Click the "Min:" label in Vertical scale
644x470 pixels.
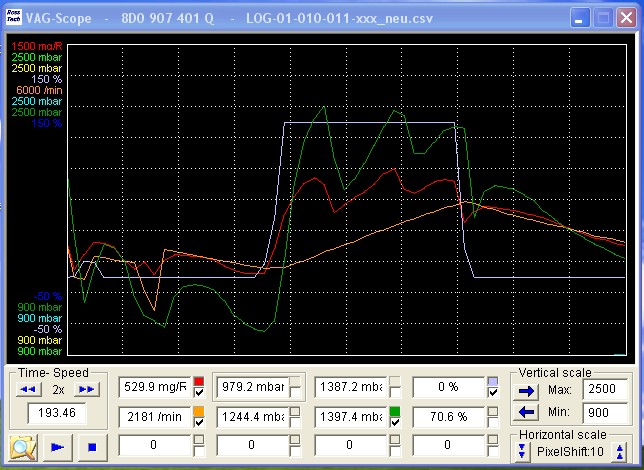pos(559,412)
